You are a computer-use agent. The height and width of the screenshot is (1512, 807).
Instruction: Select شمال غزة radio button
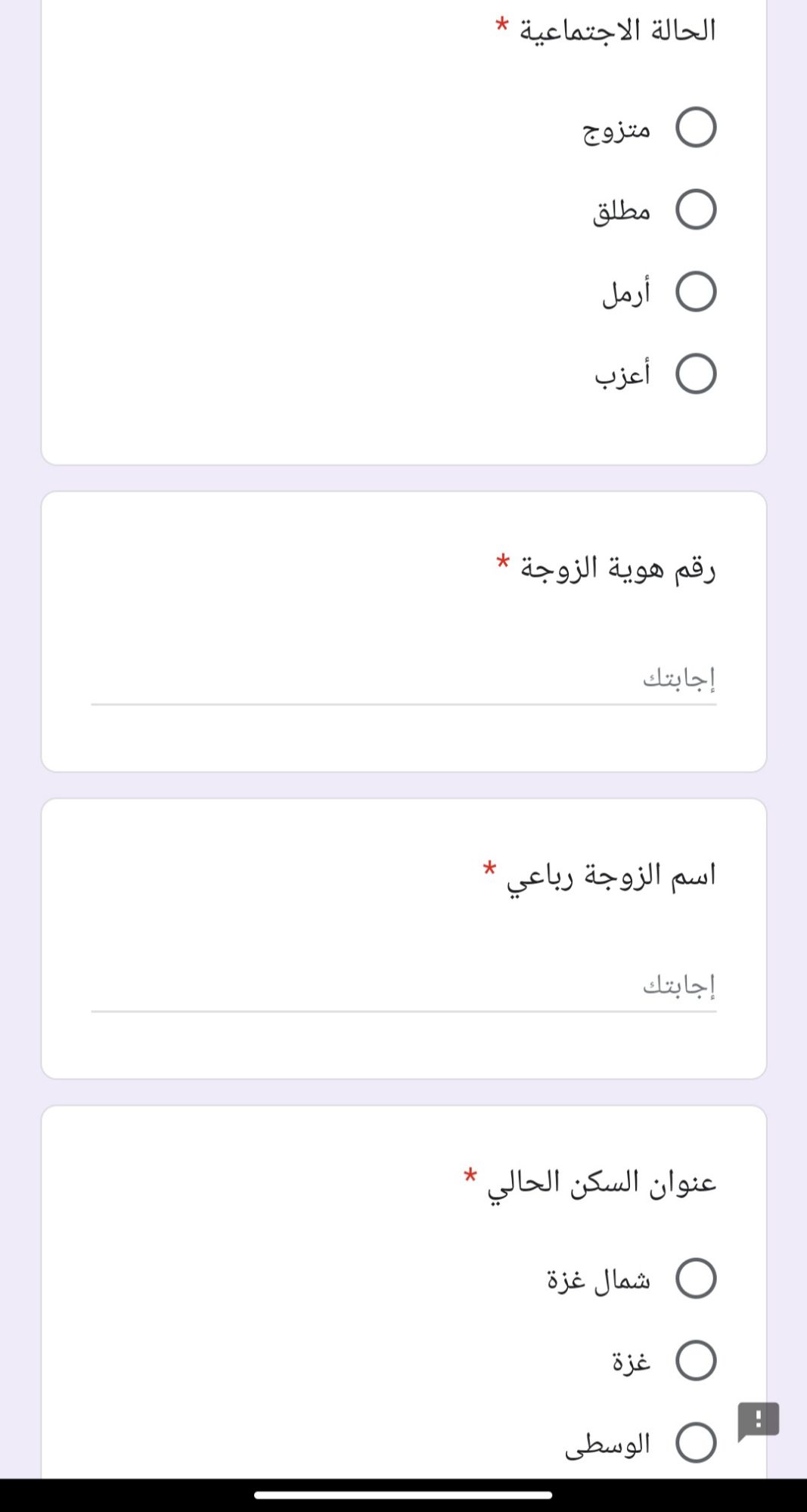pos(696,1278)
